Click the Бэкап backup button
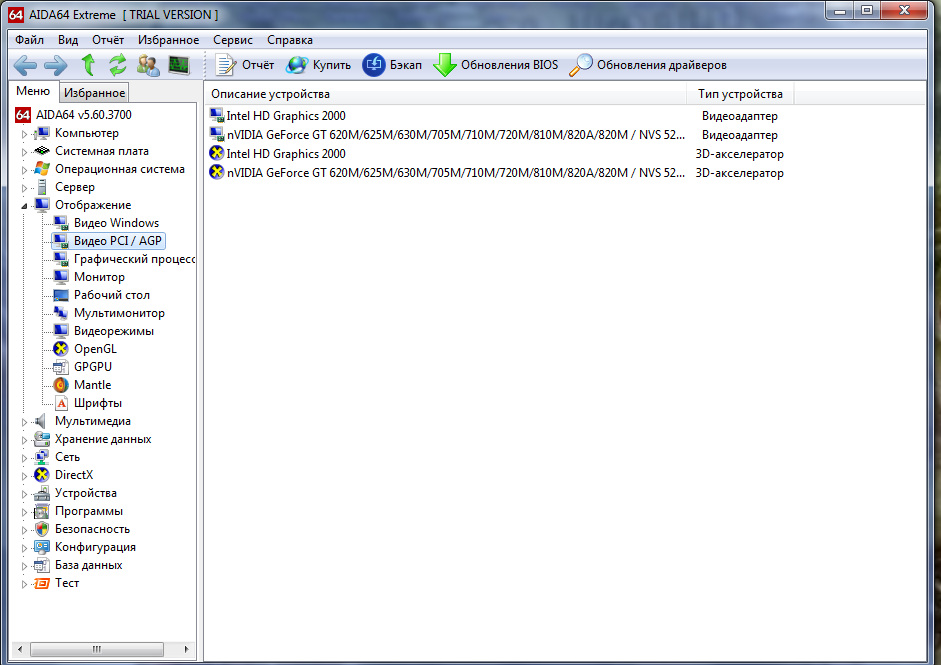941x665 pixels. point(392,65)
